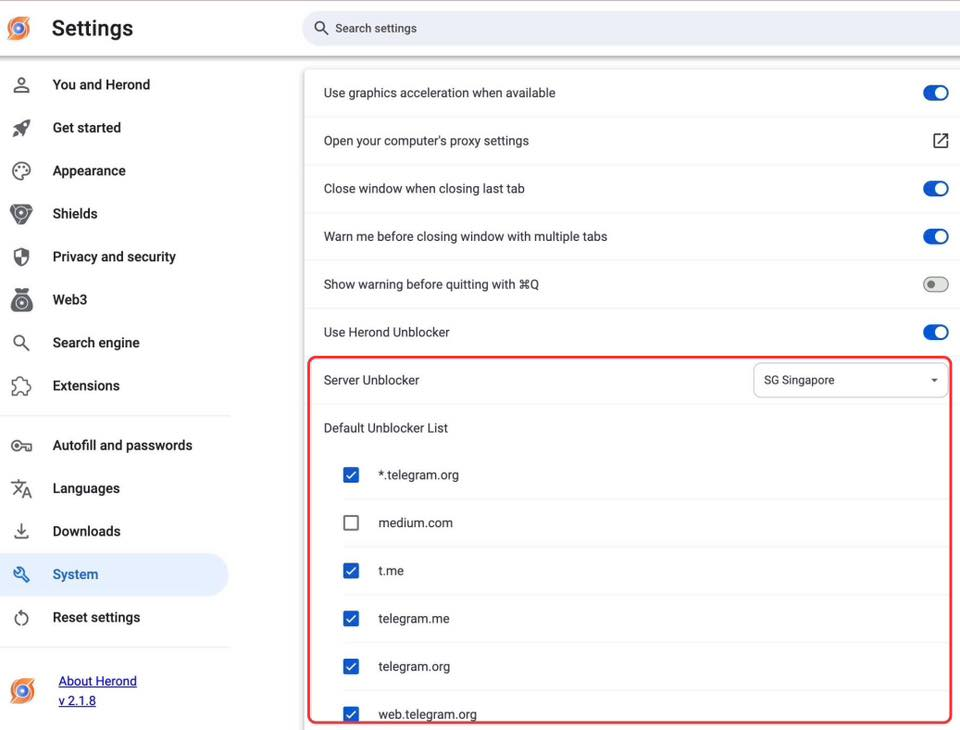Click the telegram.me domain text
This screenshot has width=960, height=730.
(x=414, y=619)
